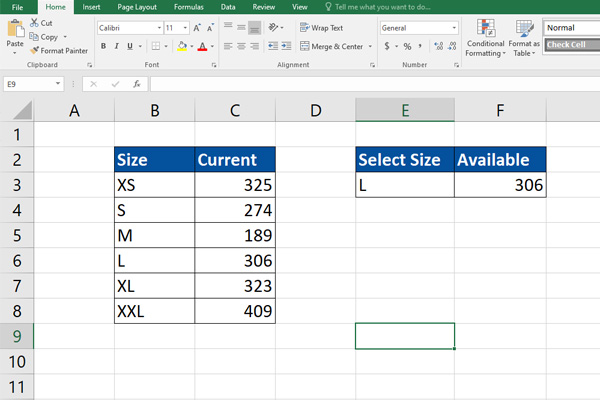Click the Percent Style icon
Viewport: 600px width, 400px height.
click(406, 46)
